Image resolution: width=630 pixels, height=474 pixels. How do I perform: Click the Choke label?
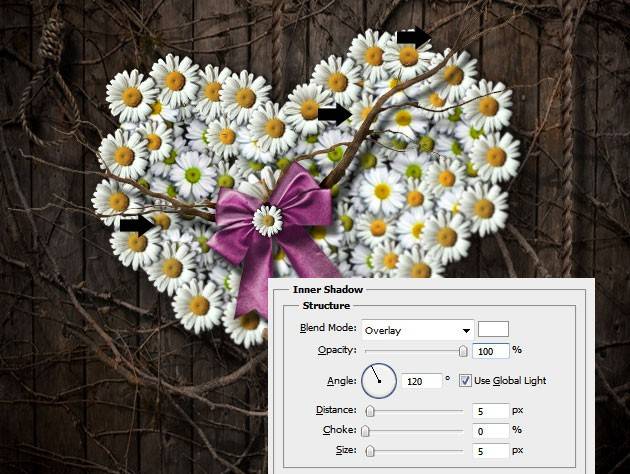340,430
